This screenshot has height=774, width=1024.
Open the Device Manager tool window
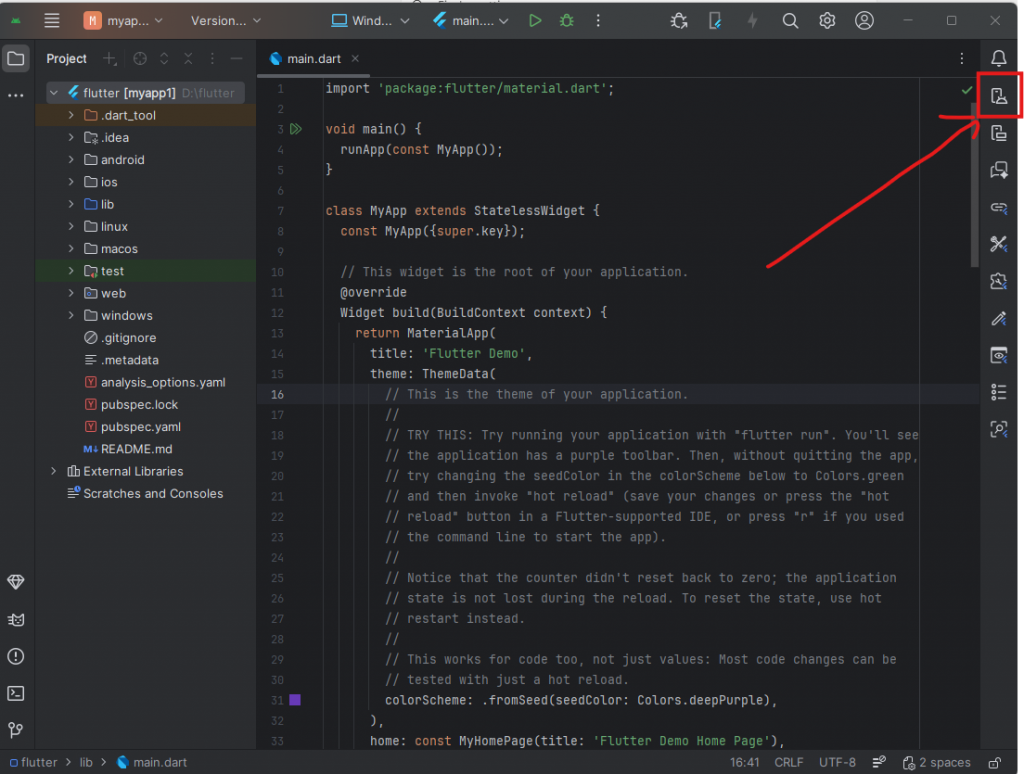pos(998,96)
